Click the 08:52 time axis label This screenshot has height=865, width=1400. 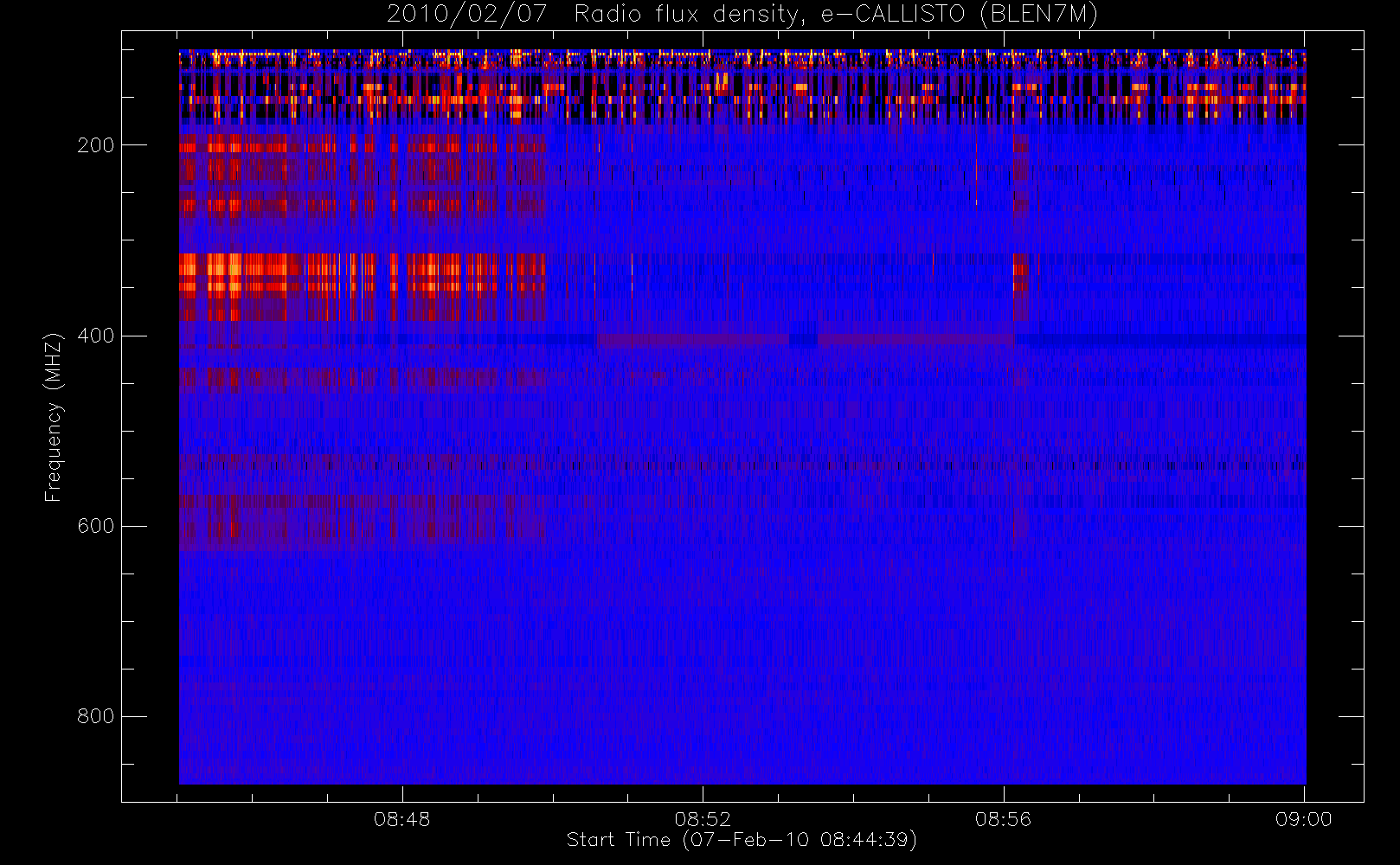(703, 819)
